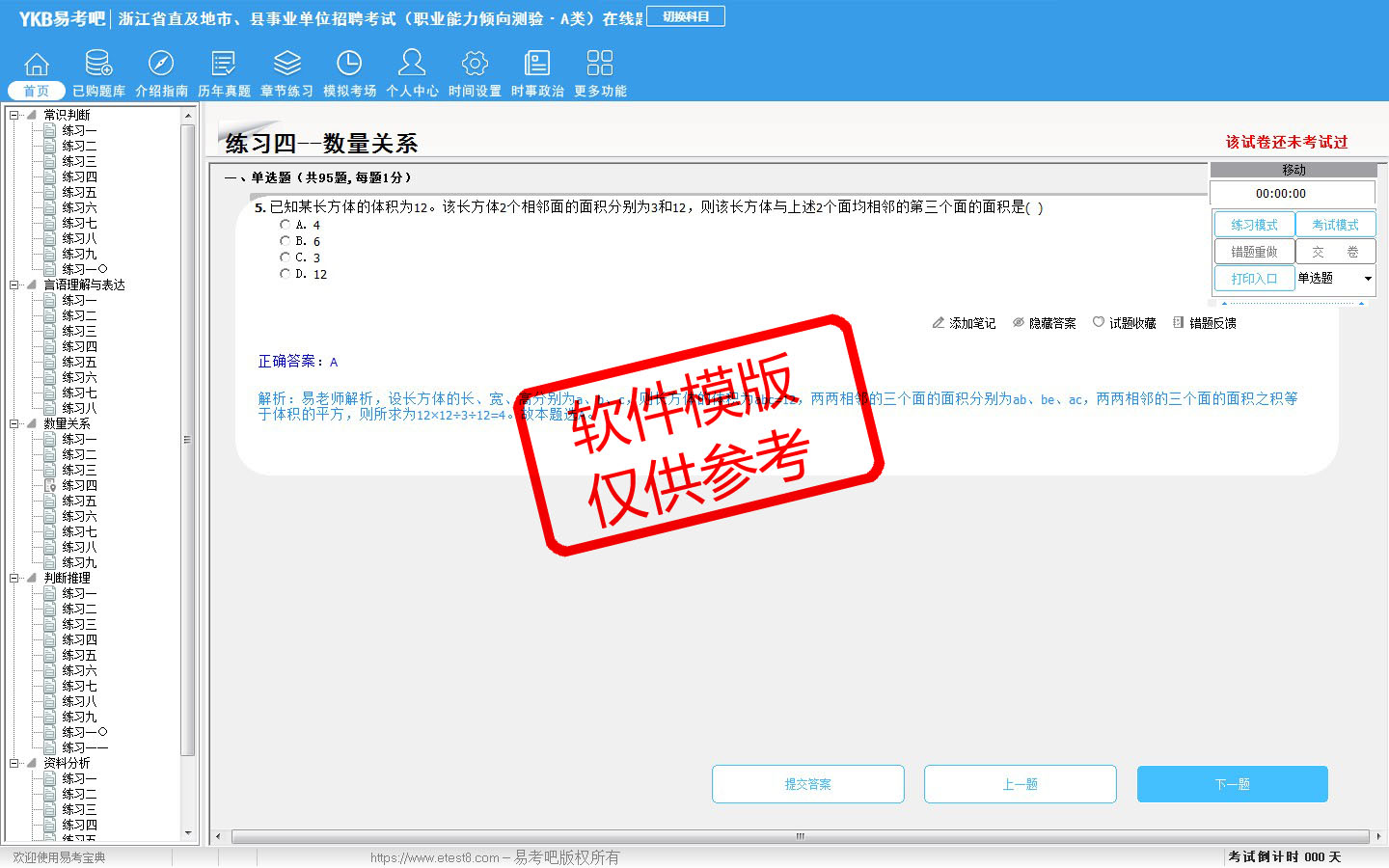Switch to 练习模式 tab
The height and width of the screenshot is (868, 1389).
pos(1254,225)
